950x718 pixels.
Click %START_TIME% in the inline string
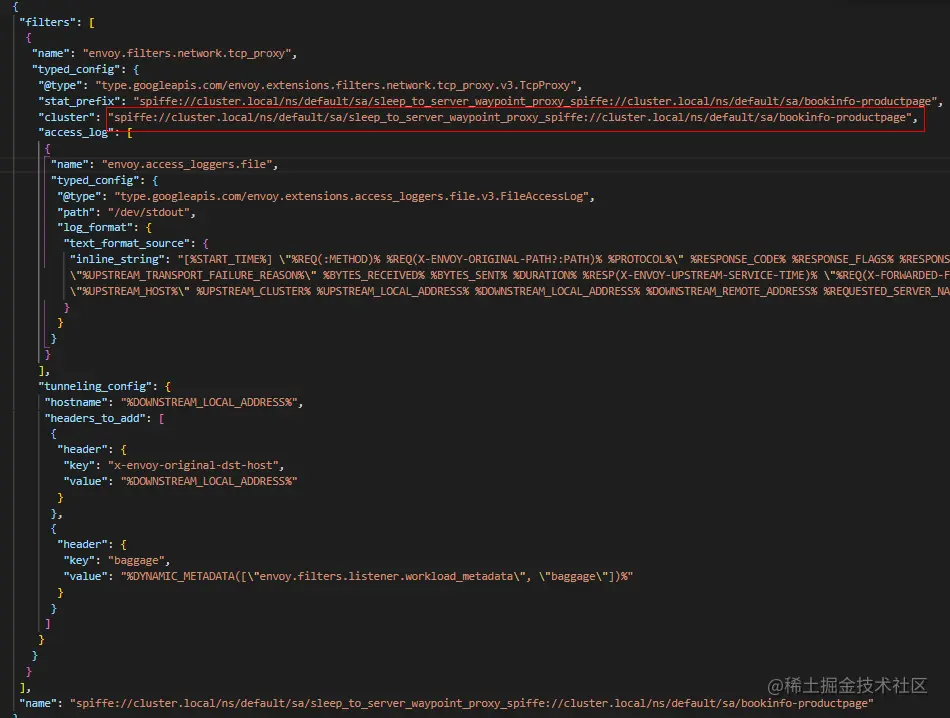tap(228, 259)
